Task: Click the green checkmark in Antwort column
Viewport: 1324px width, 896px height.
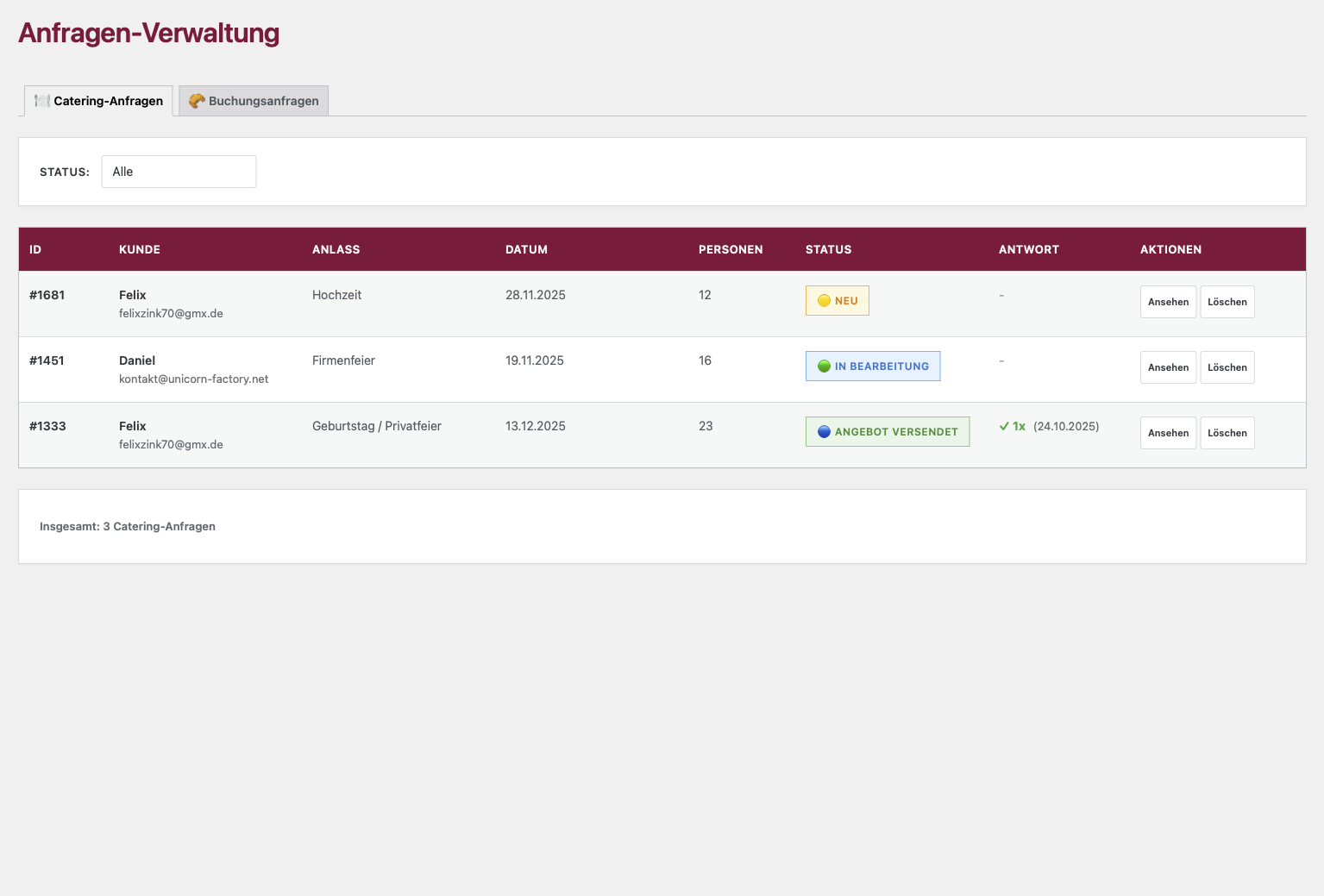Action: (x=1004, y=426)
